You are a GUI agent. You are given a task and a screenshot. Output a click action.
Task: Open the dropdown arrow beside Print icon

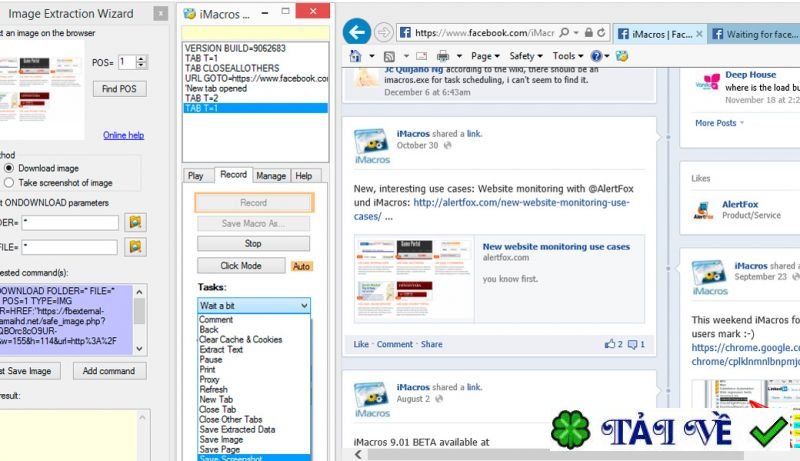tap(459, 56)
